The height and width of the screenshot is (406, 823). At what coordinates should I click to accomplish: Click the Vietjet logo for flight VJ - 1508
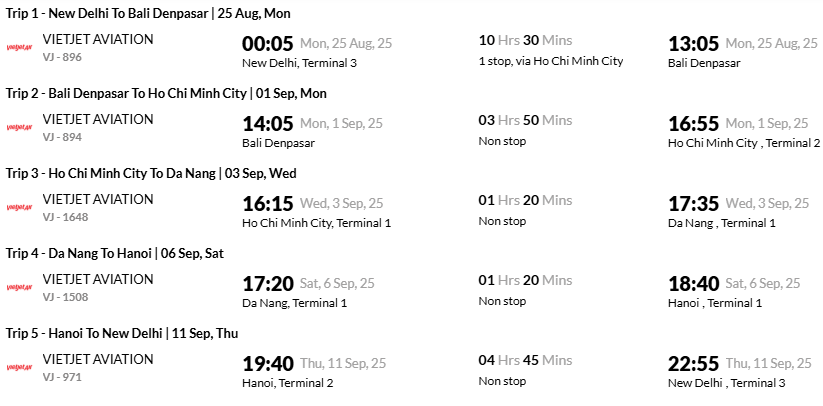(19, 287)
